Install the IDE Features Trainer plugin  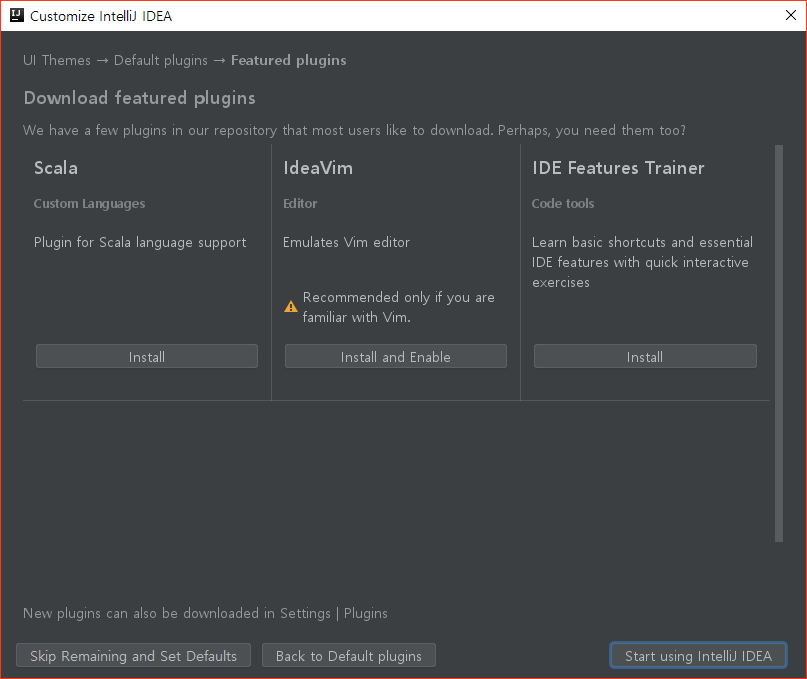645,356
